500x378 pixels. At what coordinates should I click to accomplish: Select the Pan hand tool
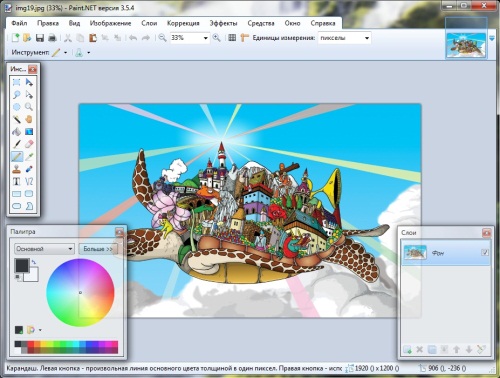[x=29, y=119]
